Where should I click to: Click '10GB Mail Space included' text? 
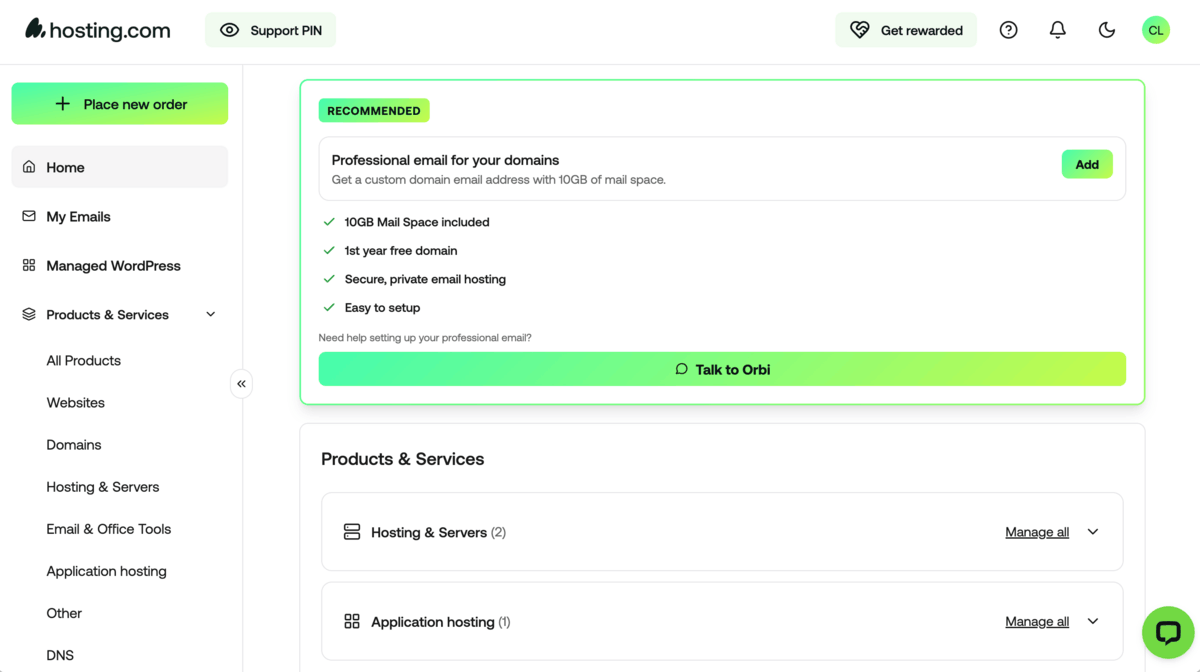click(x=417, y=222)
